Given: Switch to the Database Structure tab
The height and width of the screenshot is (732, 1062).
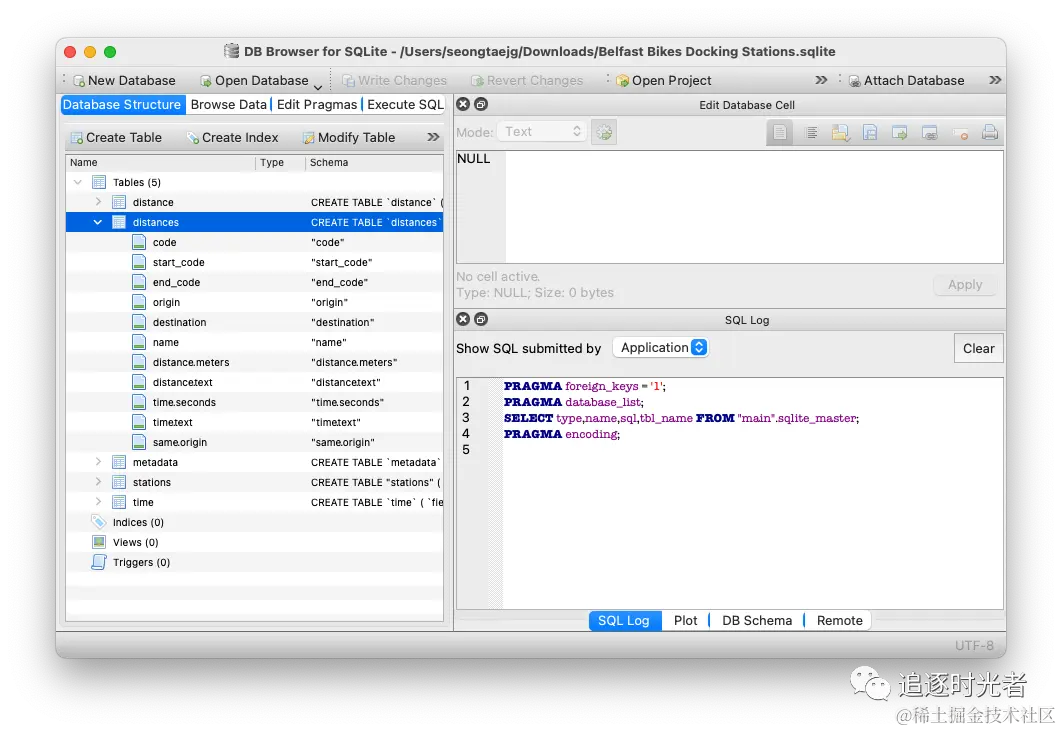Looking at the screenshot, I should pos(122,104).
